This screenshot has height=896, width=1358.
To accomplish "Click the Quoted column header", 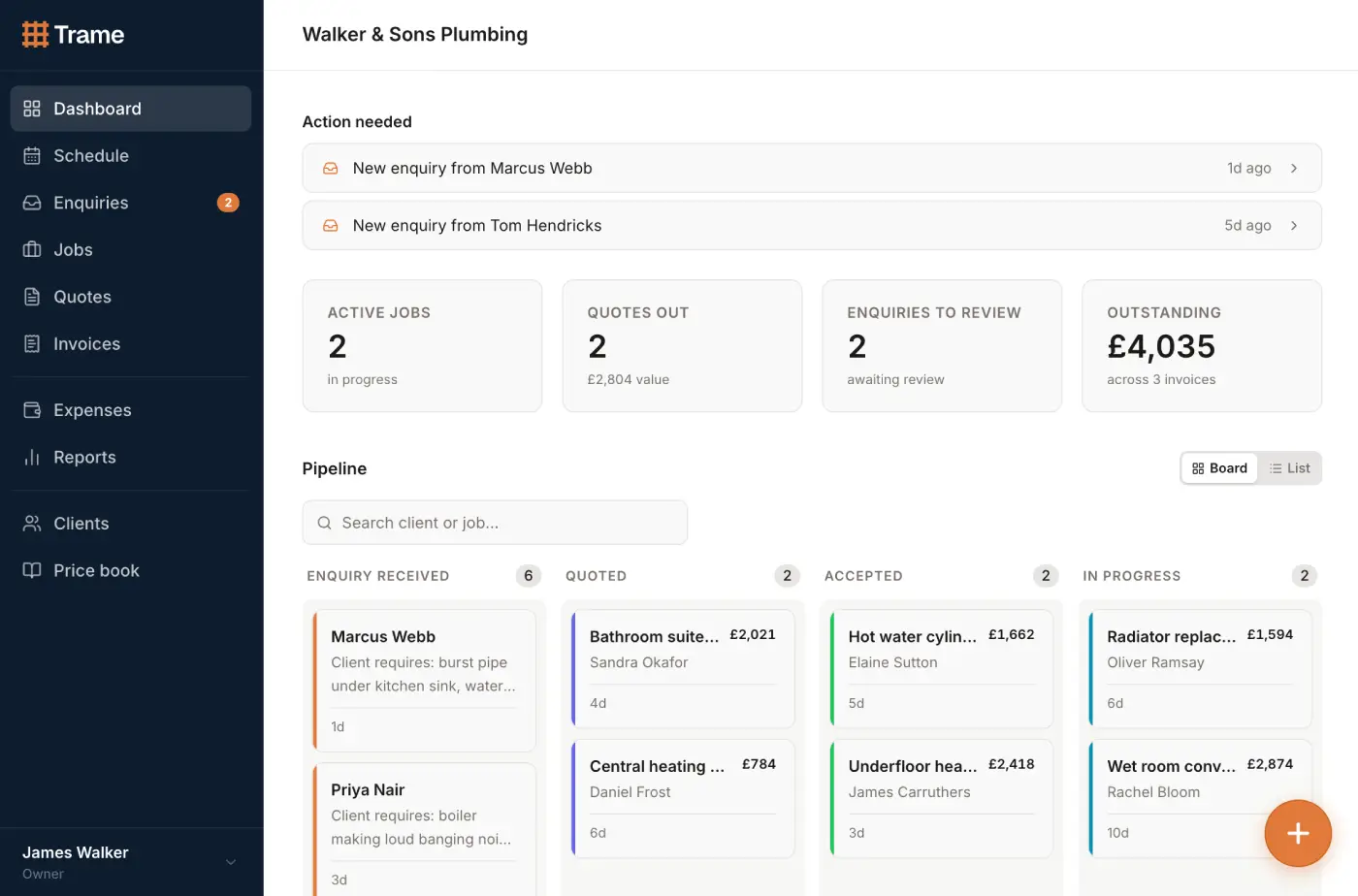I will pos(596,576).
